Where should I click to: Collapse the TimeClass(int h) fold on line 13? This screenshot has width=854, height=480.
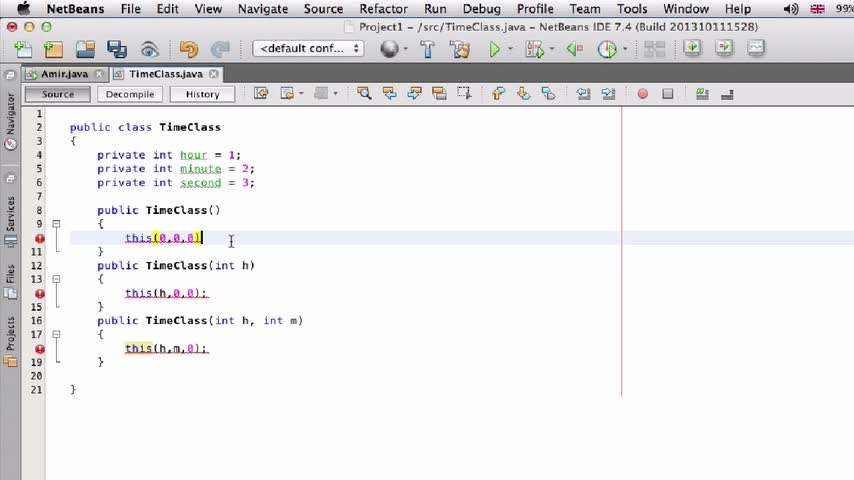56,279
